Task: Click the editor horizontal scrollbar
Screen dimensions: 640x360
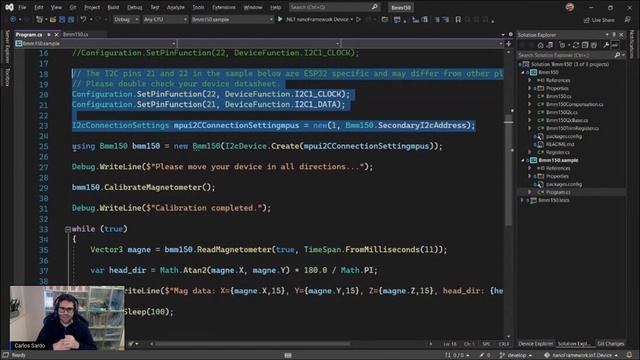Action: click(252, 344)
